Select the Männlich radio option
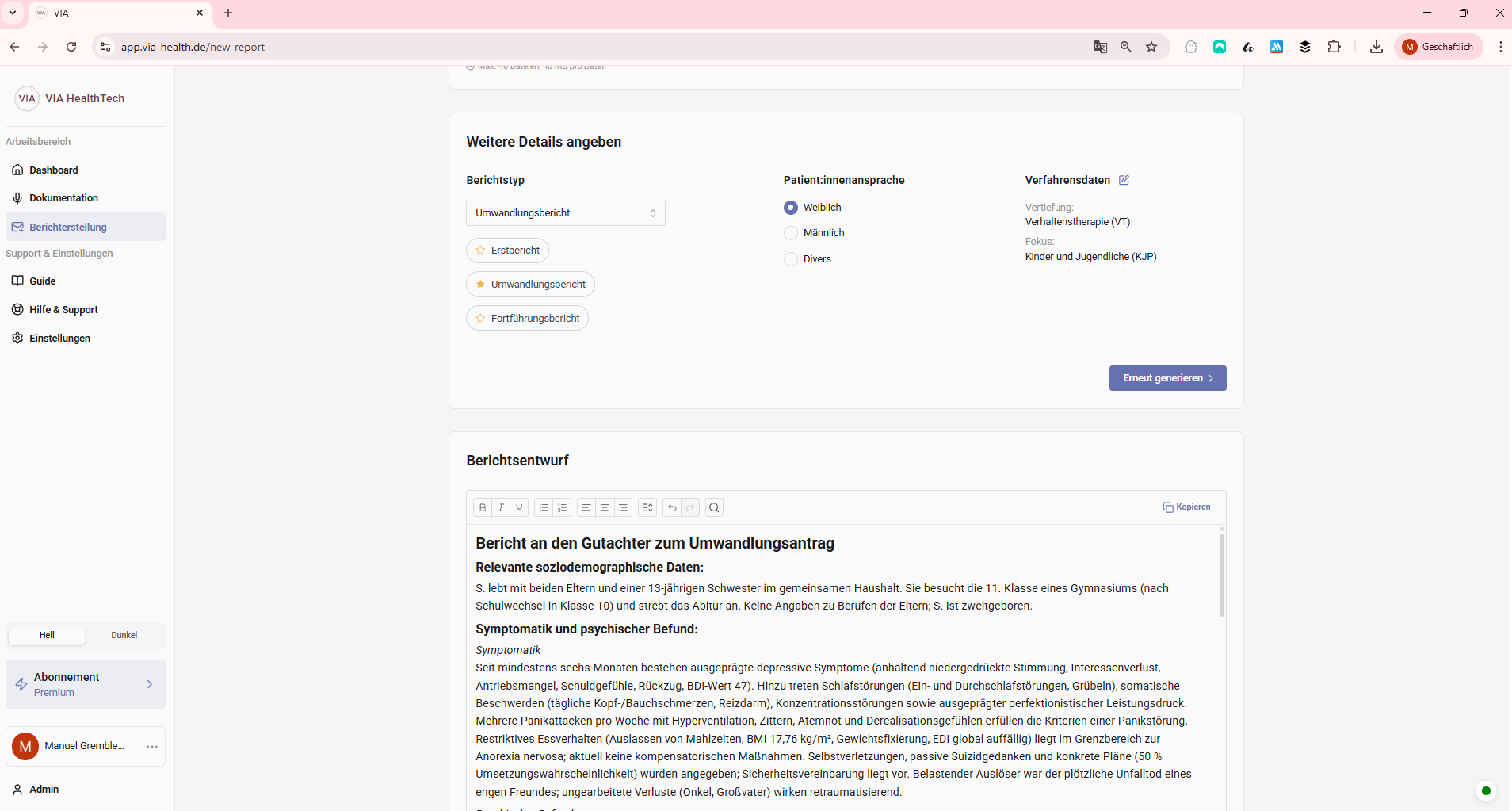The width and height of the screenshot is (1512, 811). tap(791, 233)
